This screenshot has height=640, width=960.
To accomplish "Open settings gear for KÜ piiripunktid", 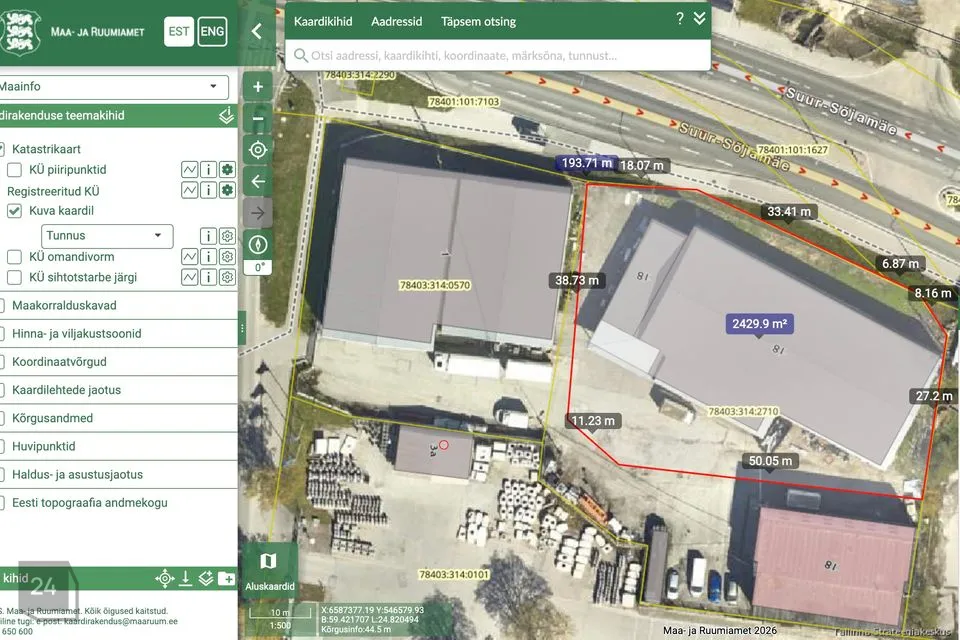I will pyautogui.click(x=227, y=170).
